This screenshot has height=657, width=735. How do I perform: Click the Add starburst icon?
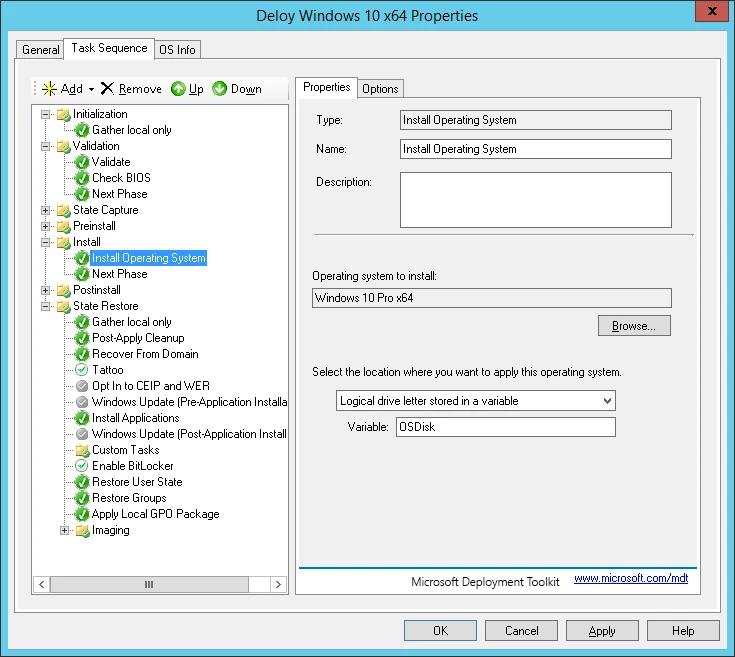49,89
